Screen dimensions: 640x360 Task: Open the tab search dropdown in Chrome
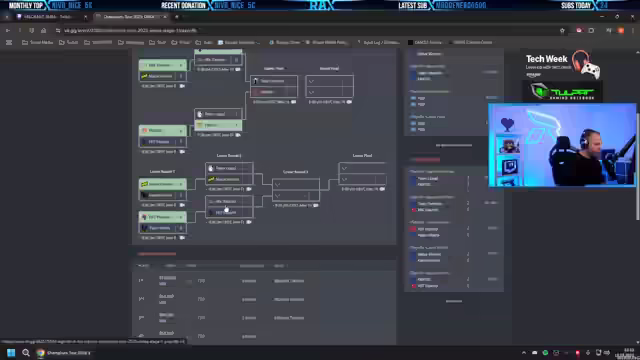point(7,17)
